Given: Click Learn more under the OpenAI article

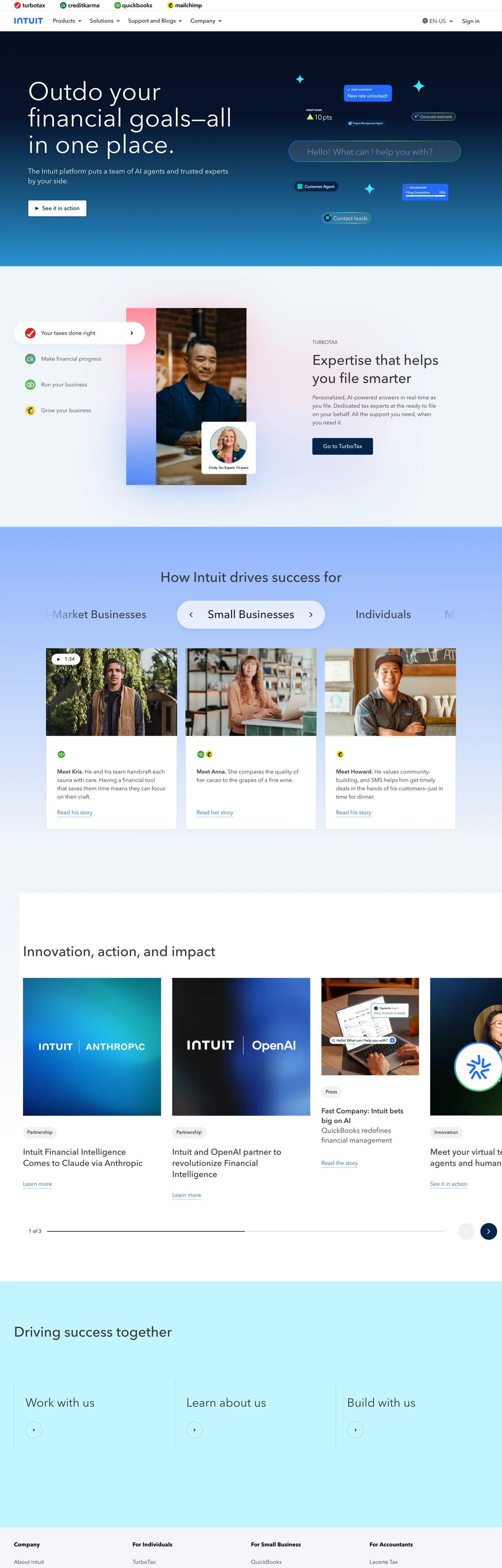Looking at the screenshot, I should (187, 1195).
